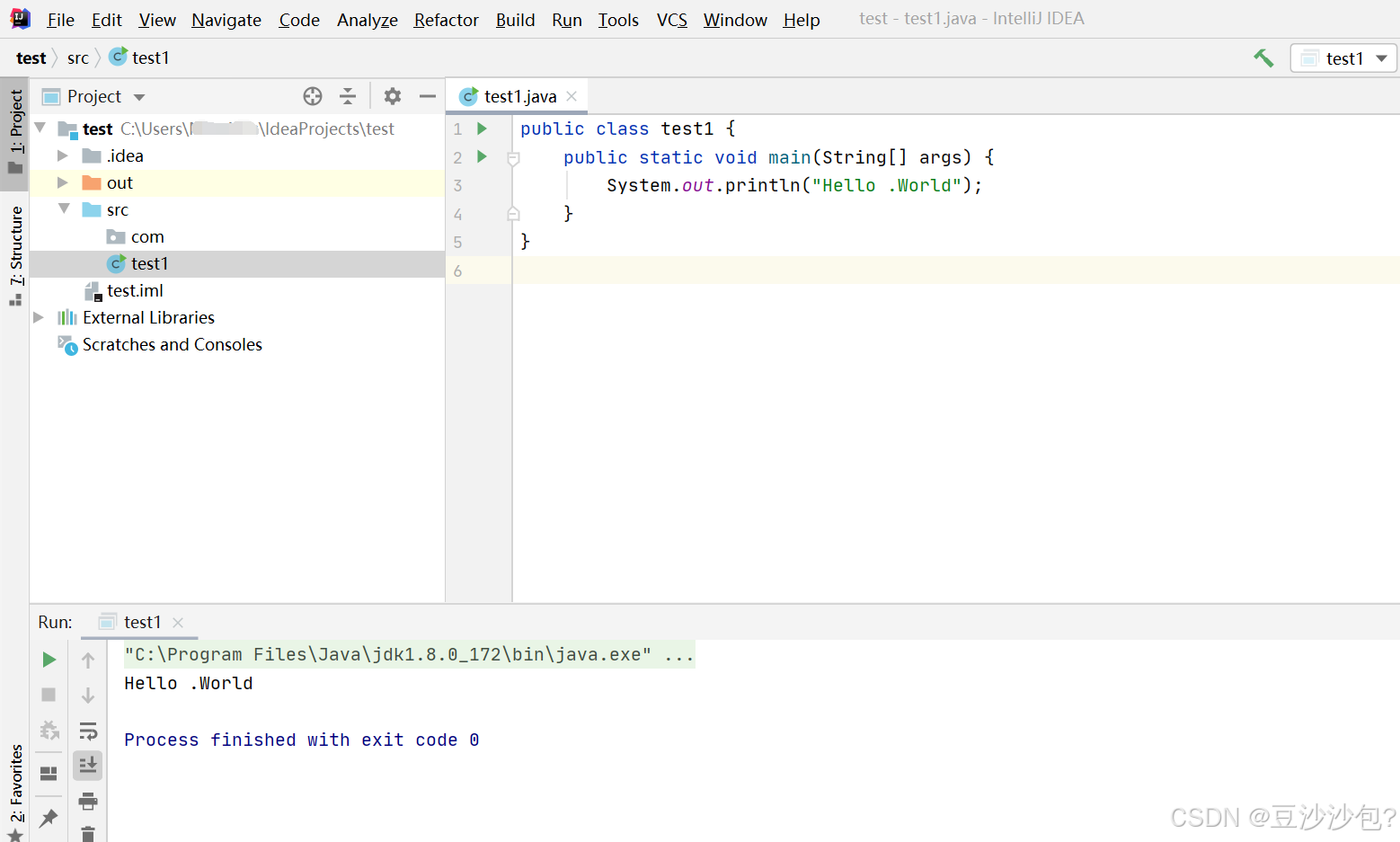
Task: Toggle scroll to end in console
Action: point(88,766)
